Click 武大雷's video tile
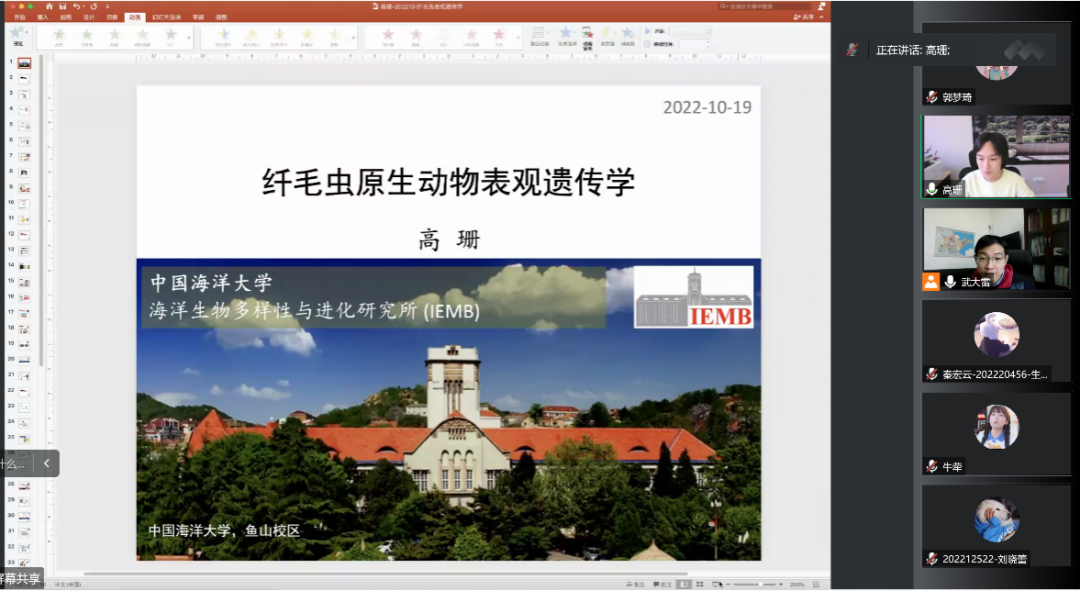 tap(997, 249)
